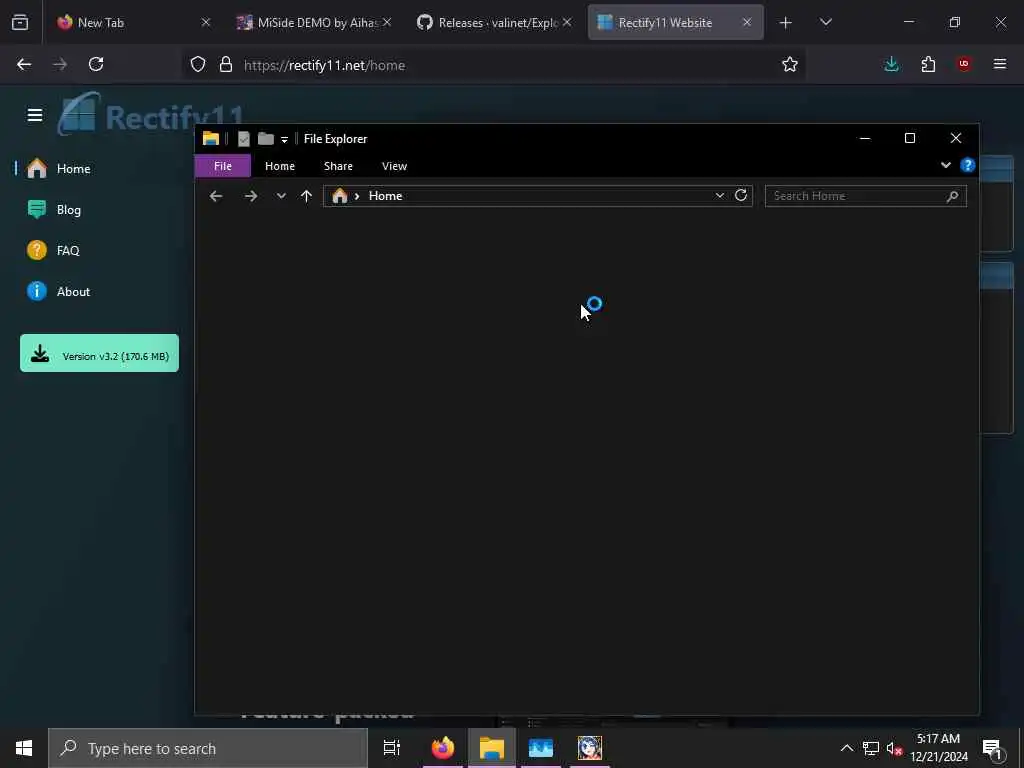Image resolution: width=1024 pixels, height=768 pixels.
Task: Bookmark this page with the star
Action: (790, 65)
